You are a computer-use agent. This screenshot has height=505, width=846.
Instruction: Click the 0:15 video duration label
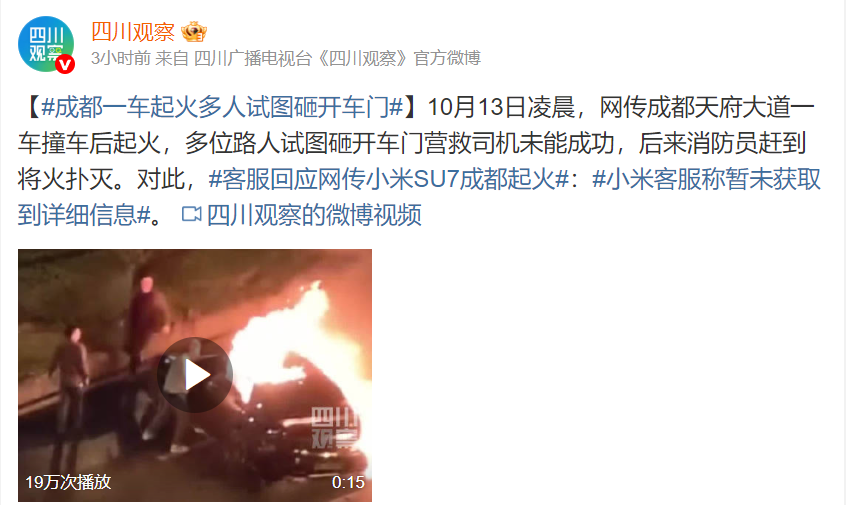[x=348, y=482]
